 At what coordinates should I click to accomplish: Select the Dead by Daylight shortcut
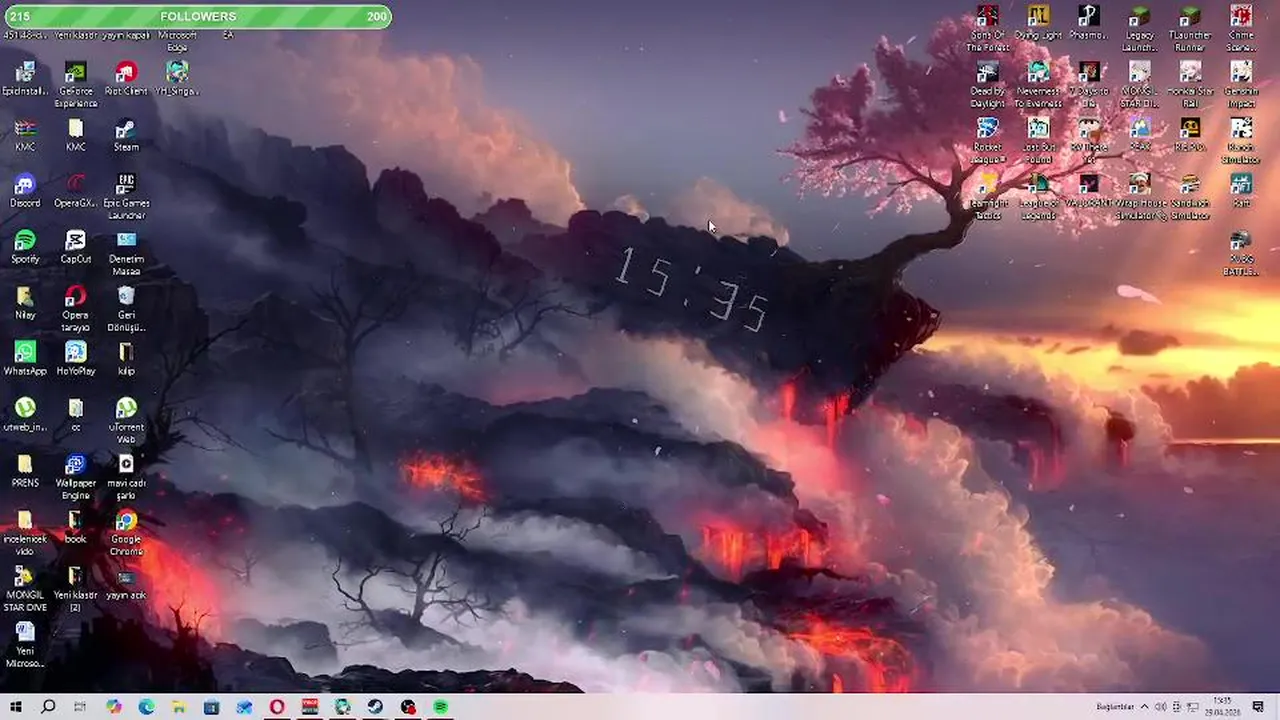987,84
